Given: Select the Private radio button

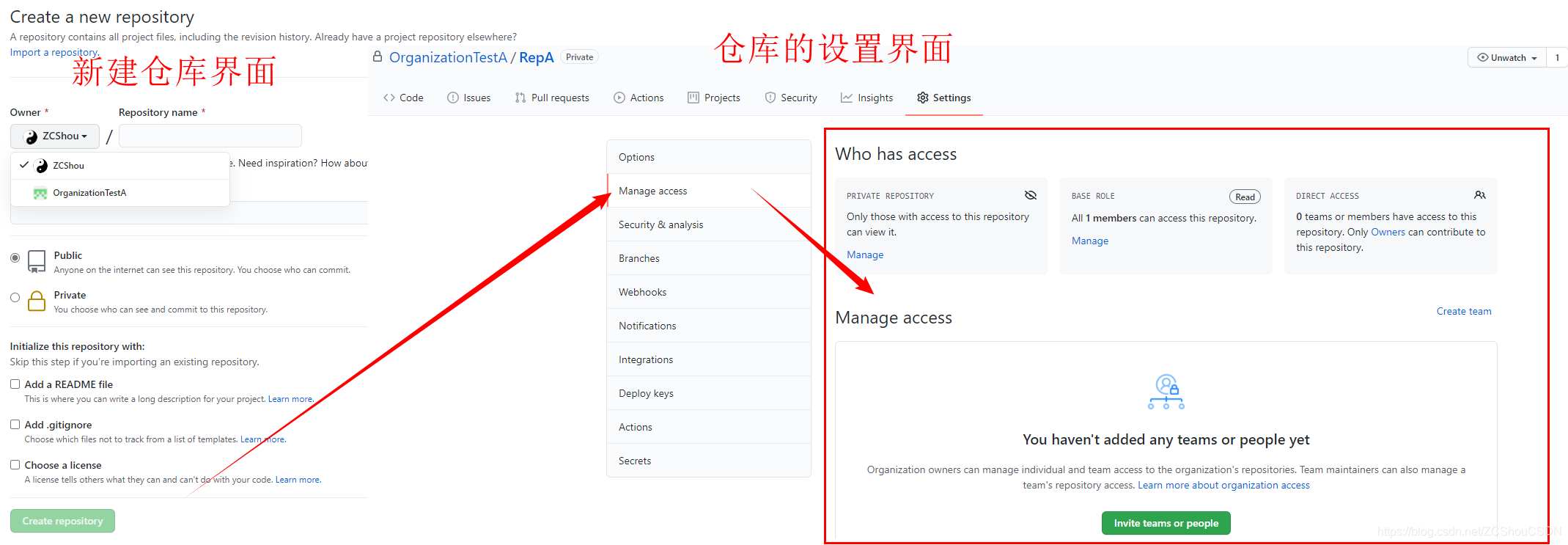Looking at the screenshot, I should pyautogui.click(x=15, y=297).
